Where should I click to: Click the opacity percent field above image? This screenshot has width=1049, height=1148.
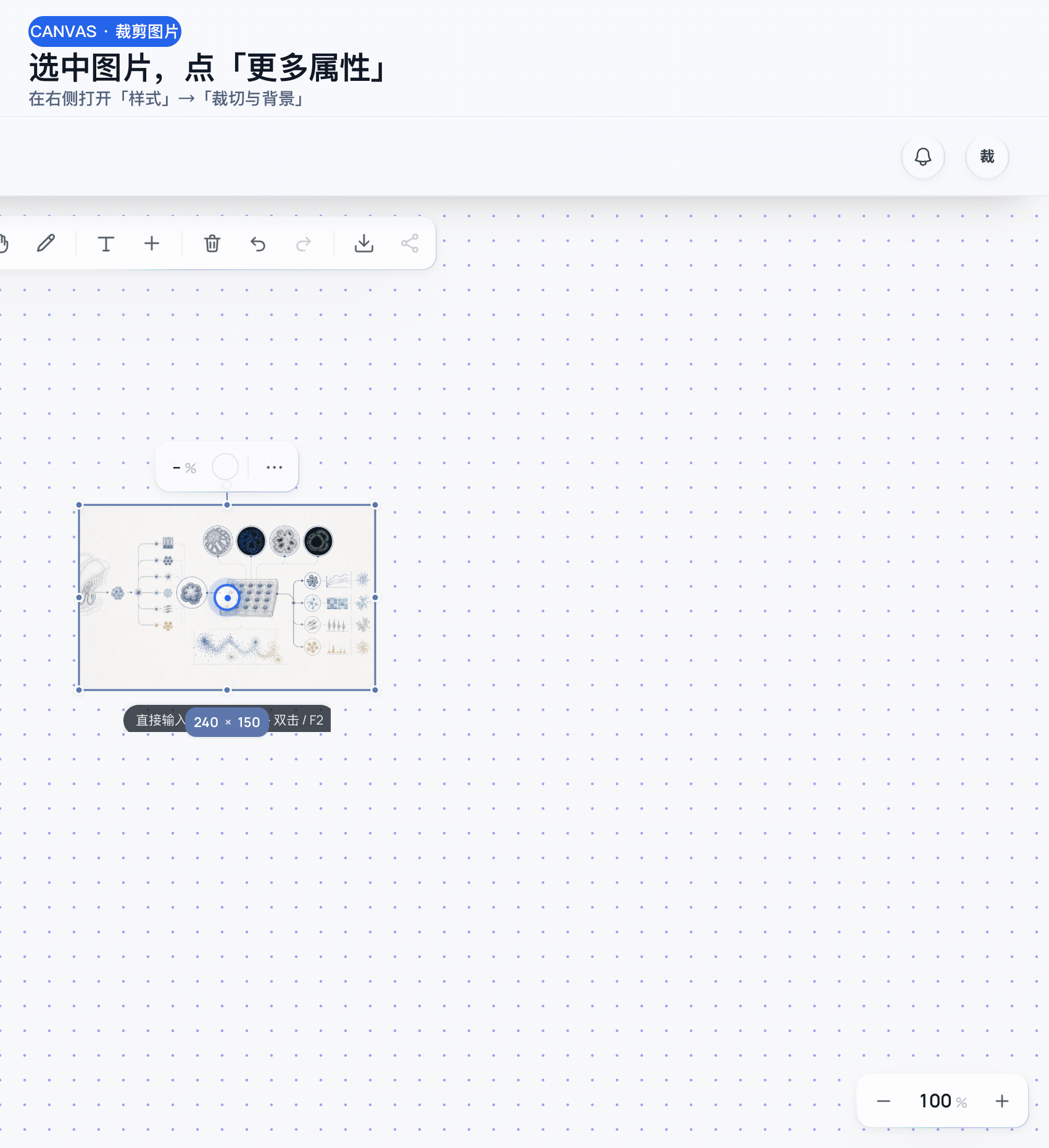[x=185, y=468]
